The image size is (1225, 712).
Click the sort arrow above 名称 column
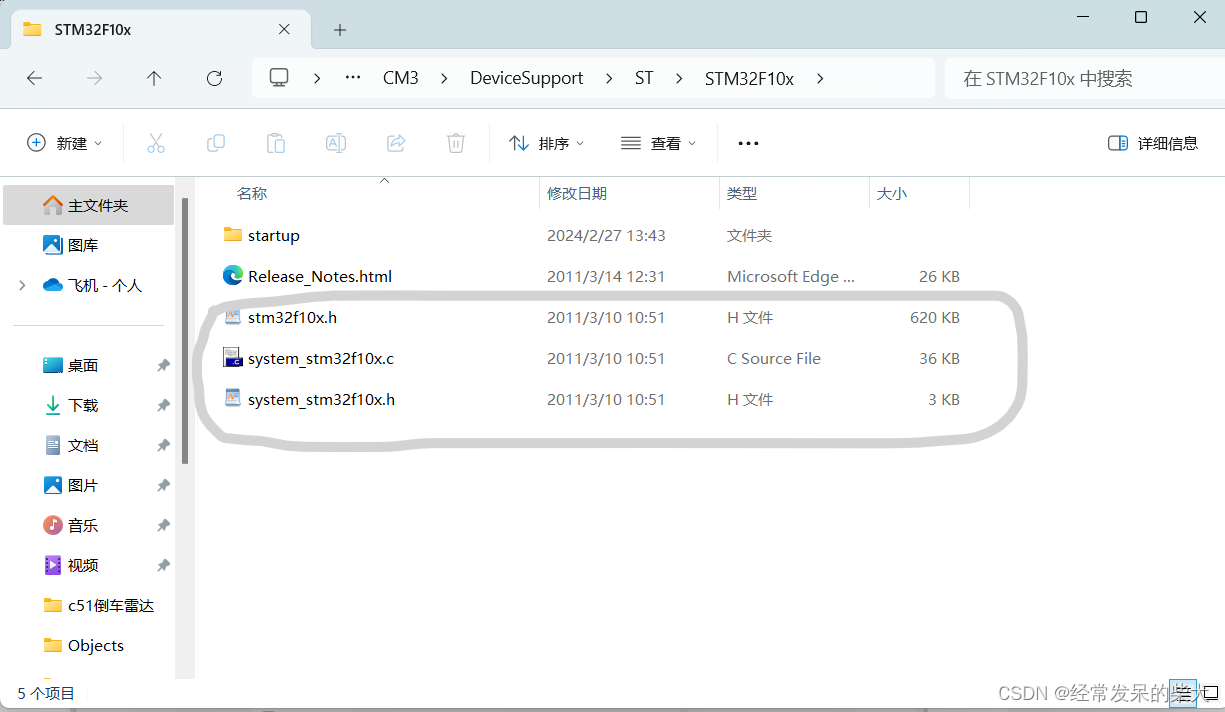point(384,181)
